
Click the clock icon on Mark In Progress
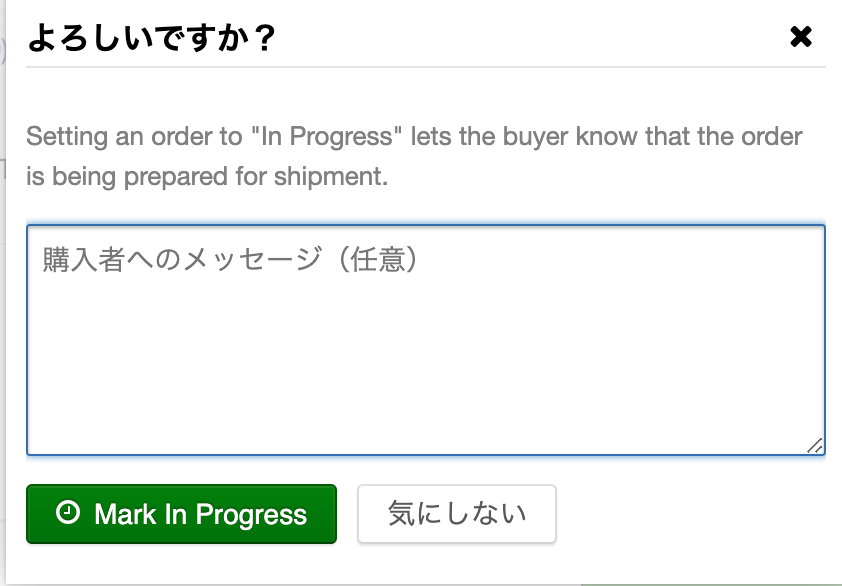68,512
